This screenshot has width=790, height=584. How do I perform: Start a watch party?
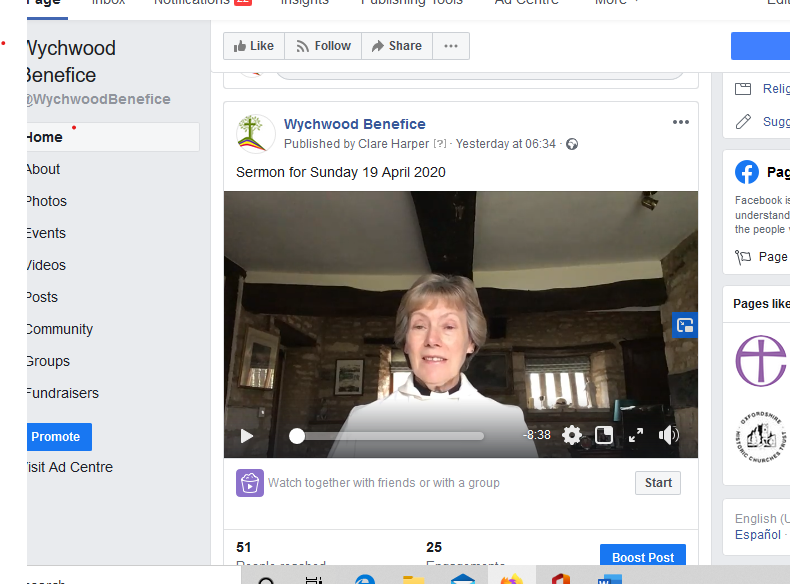[658, 483]
